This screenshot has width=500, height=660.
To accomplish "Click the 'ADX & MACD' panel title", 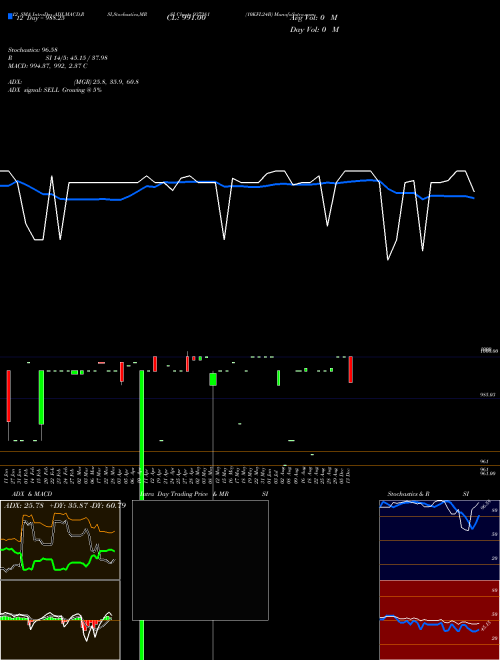I will coord(32,494).
